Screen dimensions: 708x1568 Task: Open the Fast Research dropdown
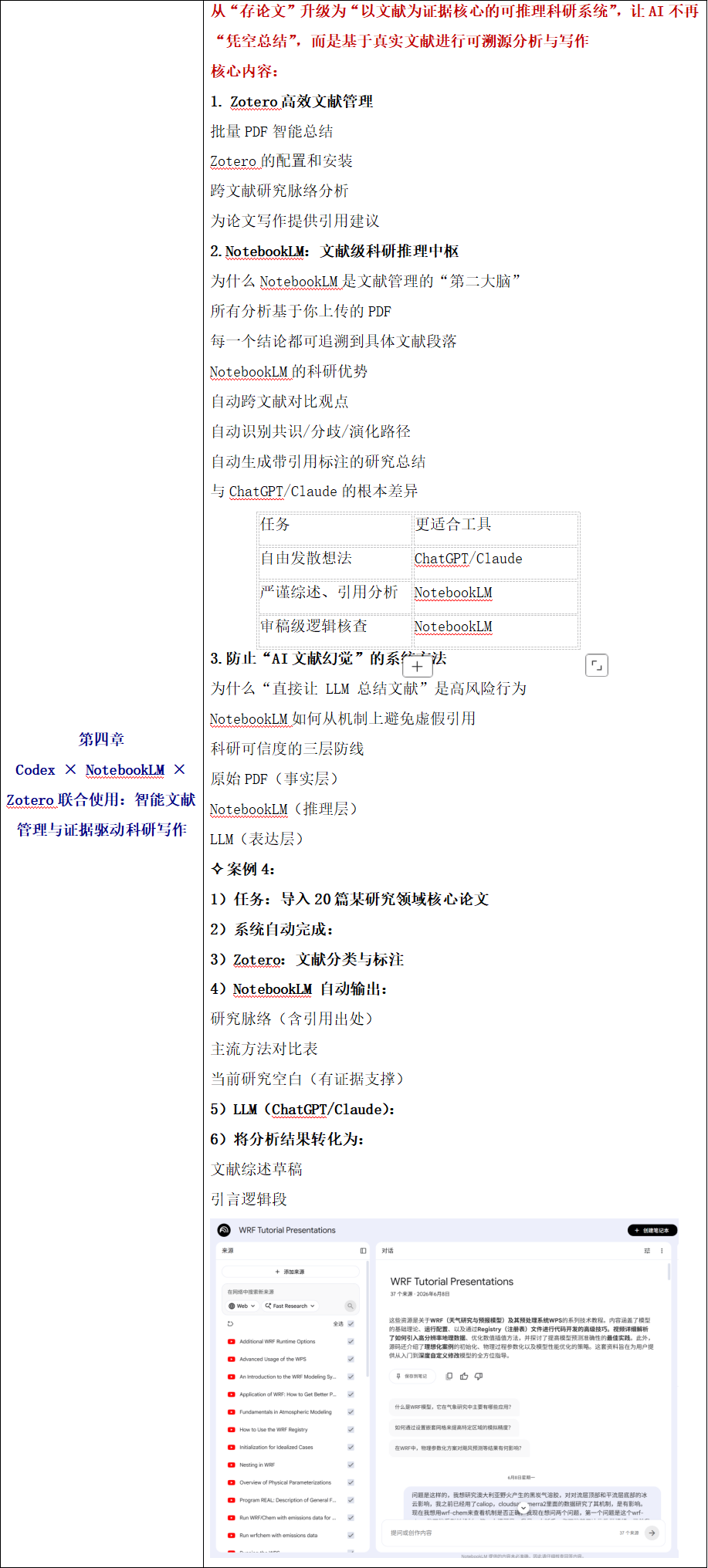290,1306
